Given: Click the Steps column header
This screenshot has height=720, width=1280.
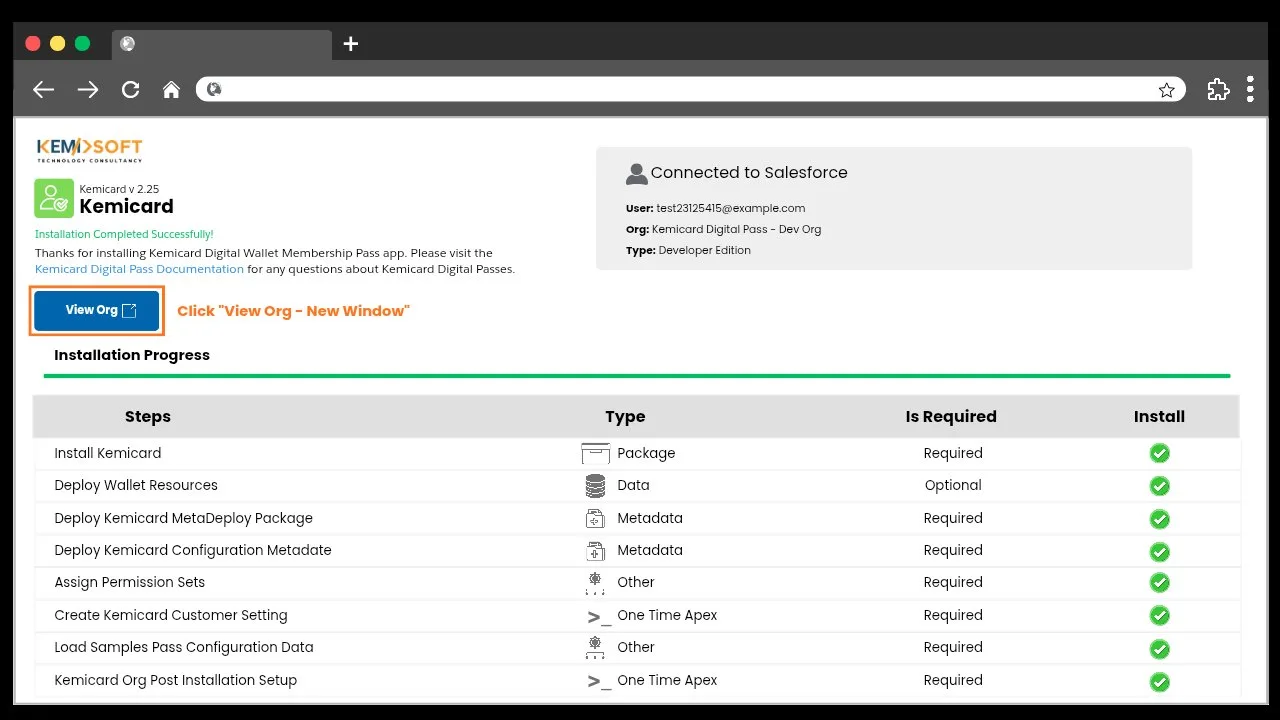Looking at the screenshot, I should tap(148, 417).
